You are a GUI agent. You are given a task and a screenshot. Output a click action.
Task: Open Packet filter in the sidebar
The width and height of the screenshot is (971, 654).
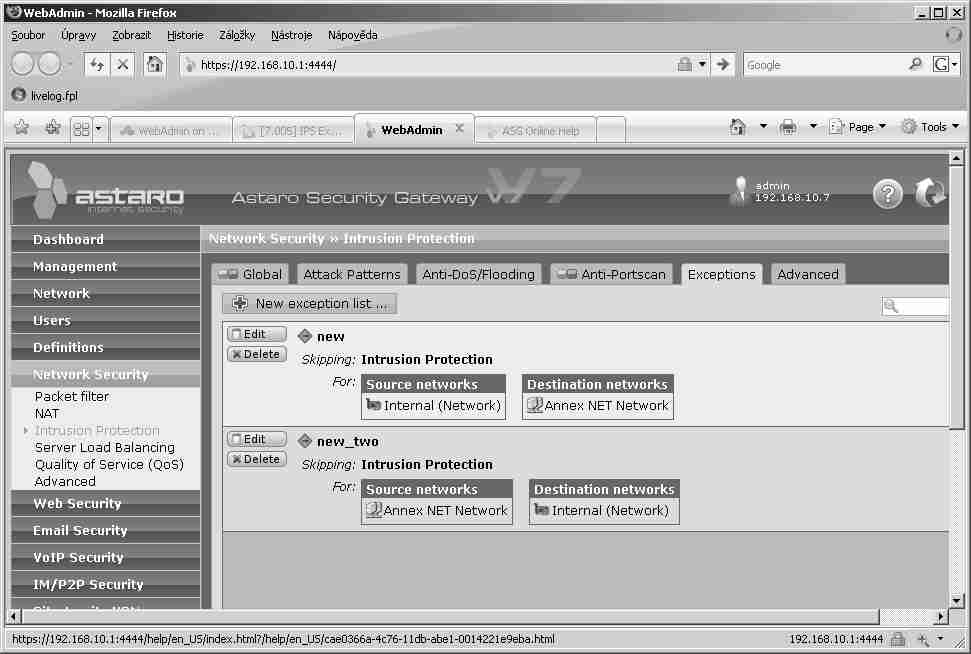pos(72,396)
